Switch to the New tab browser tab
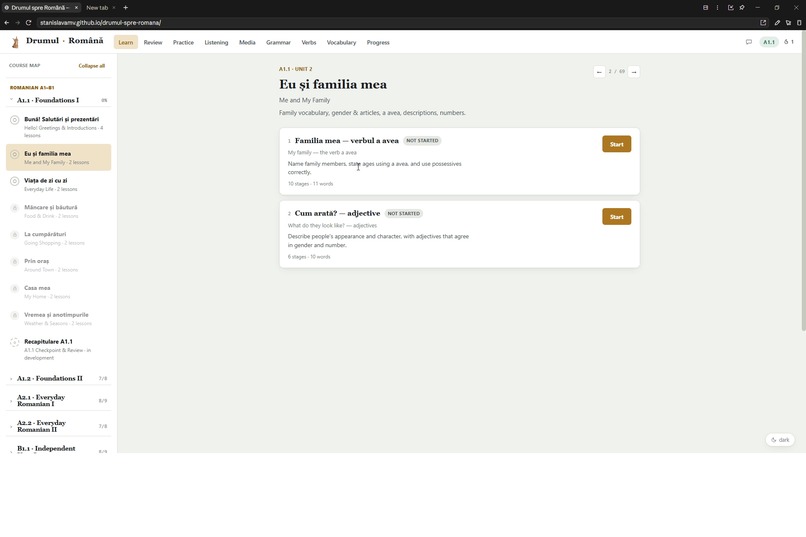Screen dimensions: 806x537 pyautogui.click(x=97, y=8)
